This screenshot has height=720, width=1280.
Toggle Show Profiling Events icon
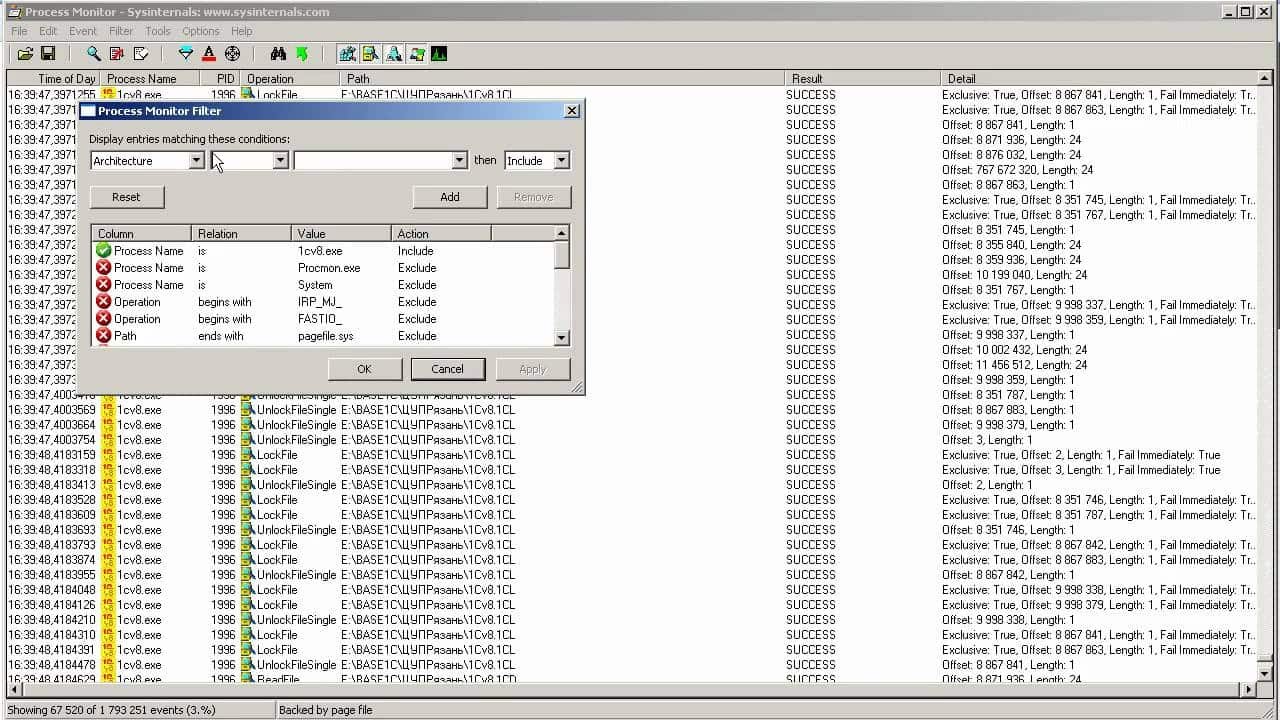439,54
